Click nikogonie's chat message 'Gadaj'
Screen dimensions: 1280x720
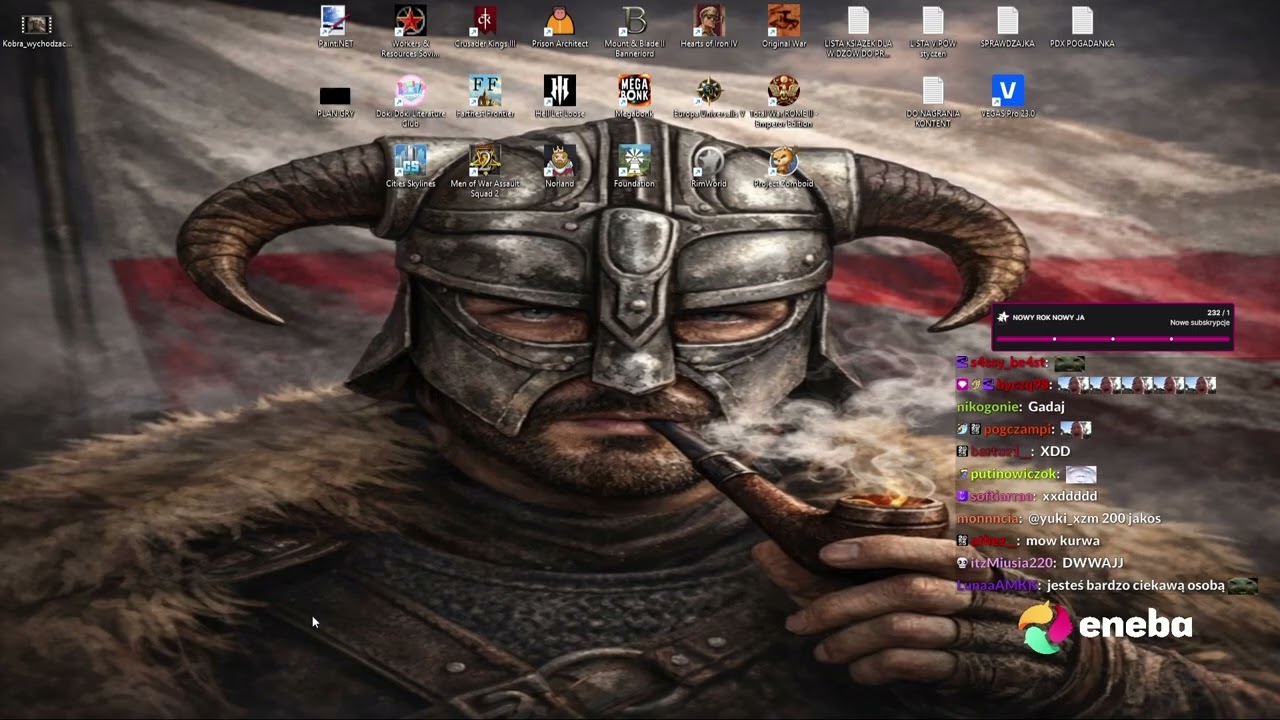pos(1046,407)
